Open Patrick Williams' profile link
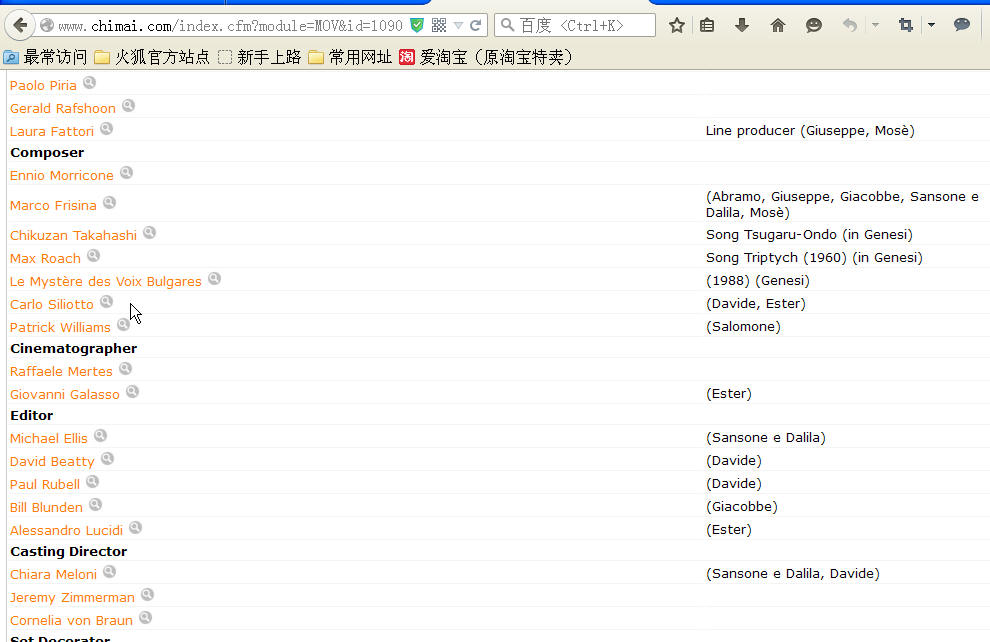This screenshot has height=642, width=990. (60, 328)
